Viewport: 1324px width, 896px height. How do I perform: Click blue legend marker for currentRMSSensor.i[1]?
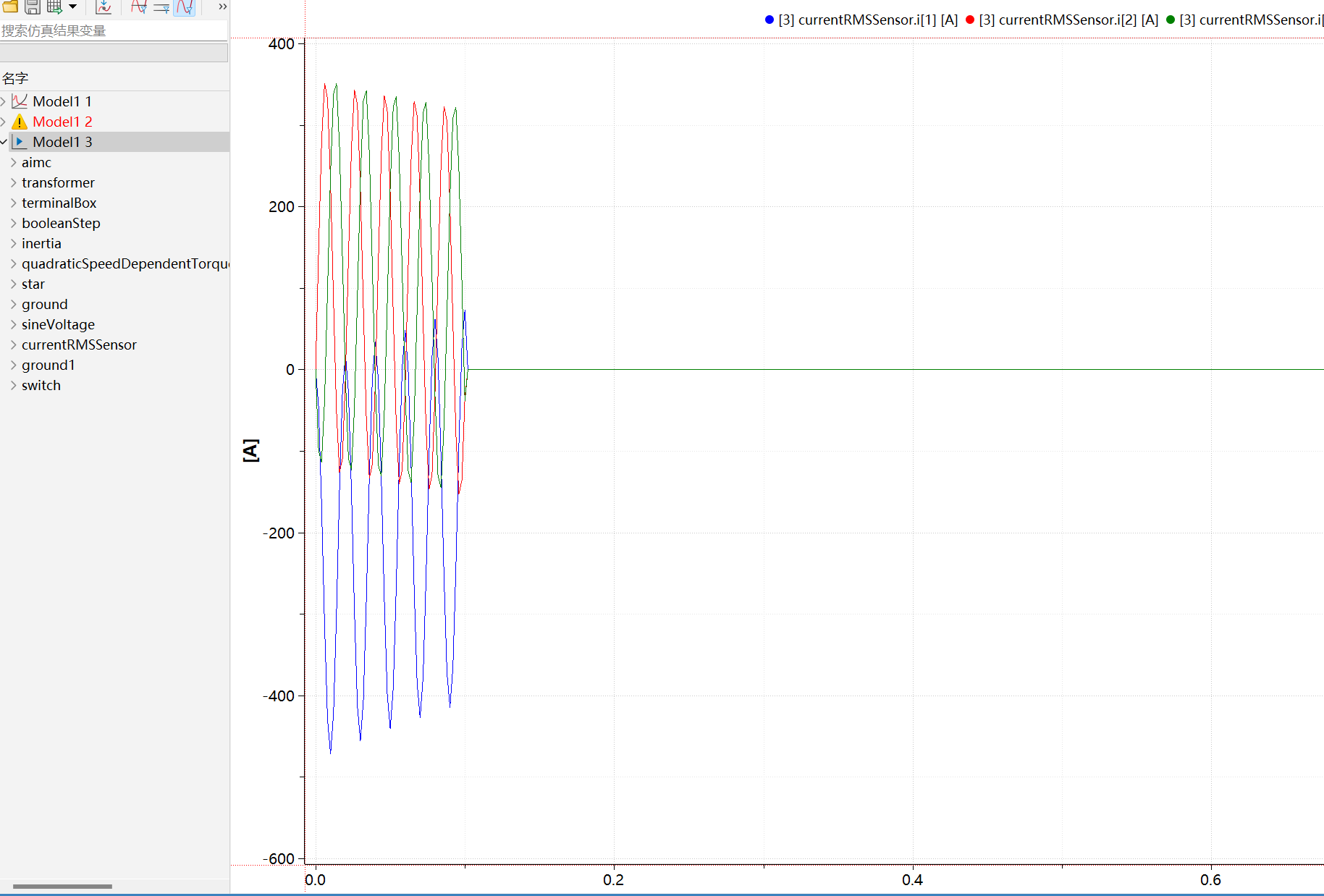[769, 20]
